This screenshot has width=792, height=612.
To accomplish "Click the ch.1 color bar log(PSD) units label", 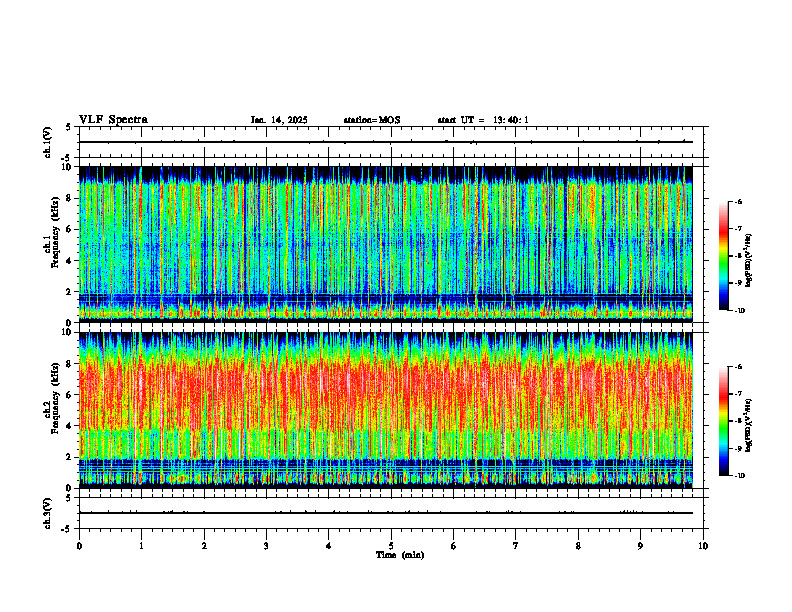I will [749, 261].
